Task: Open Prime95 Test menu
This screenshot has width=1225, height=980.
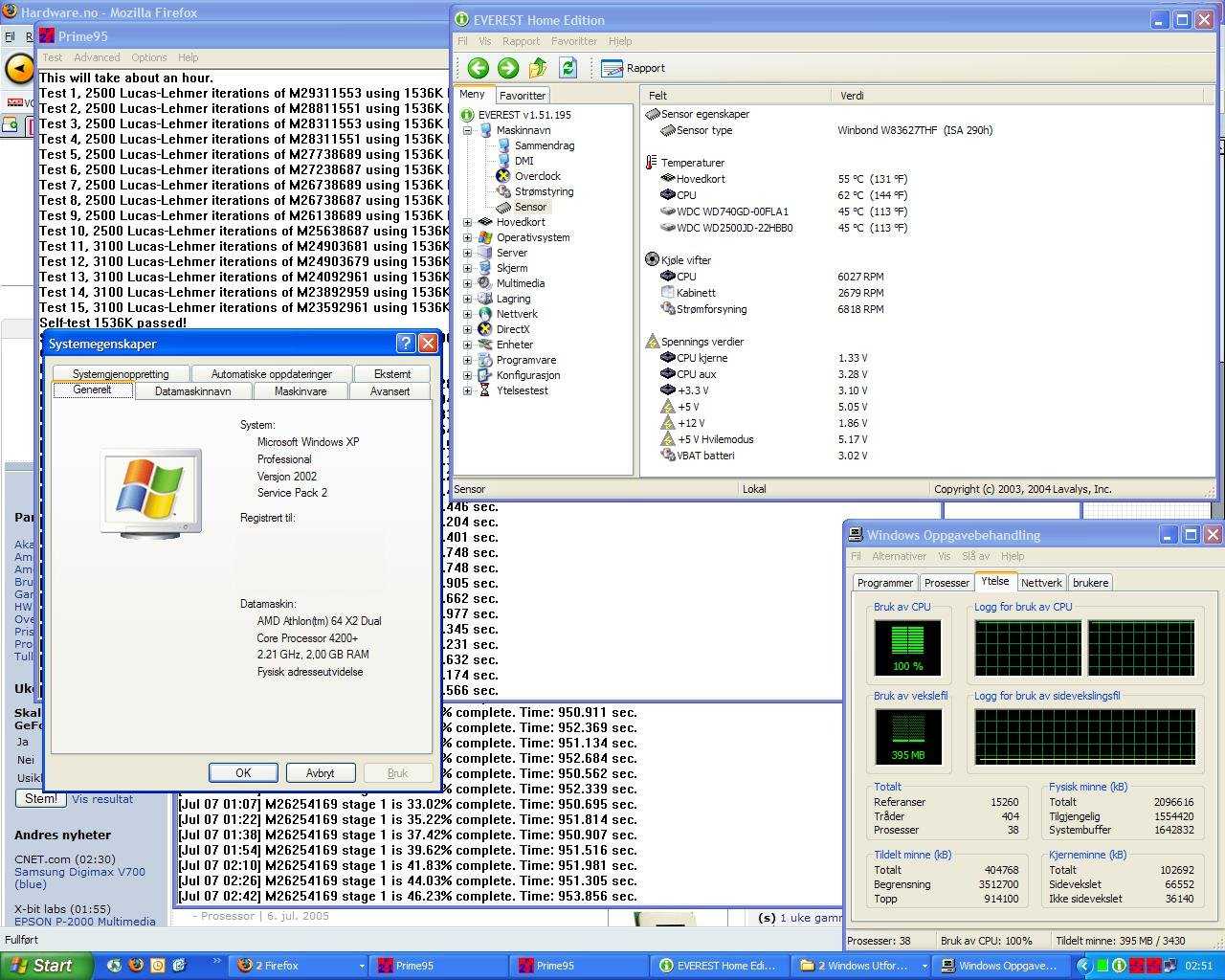Action: click(x=52, y=57)
